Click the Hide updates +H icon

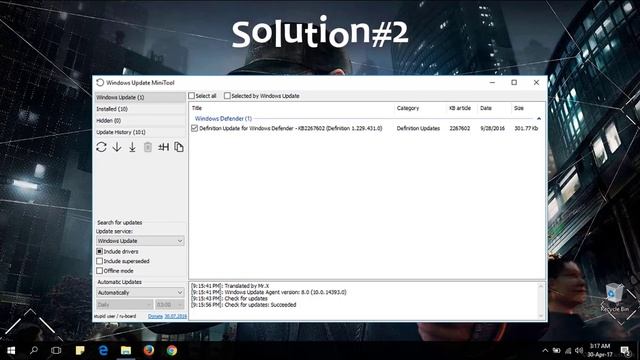click(x=163, y=147)
